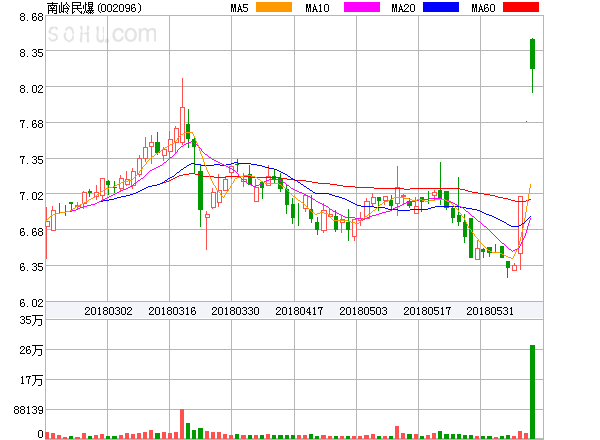The image size is (600, 440).
Task: Click the 6.68 price axis label
Action: [x=31, y=232]
